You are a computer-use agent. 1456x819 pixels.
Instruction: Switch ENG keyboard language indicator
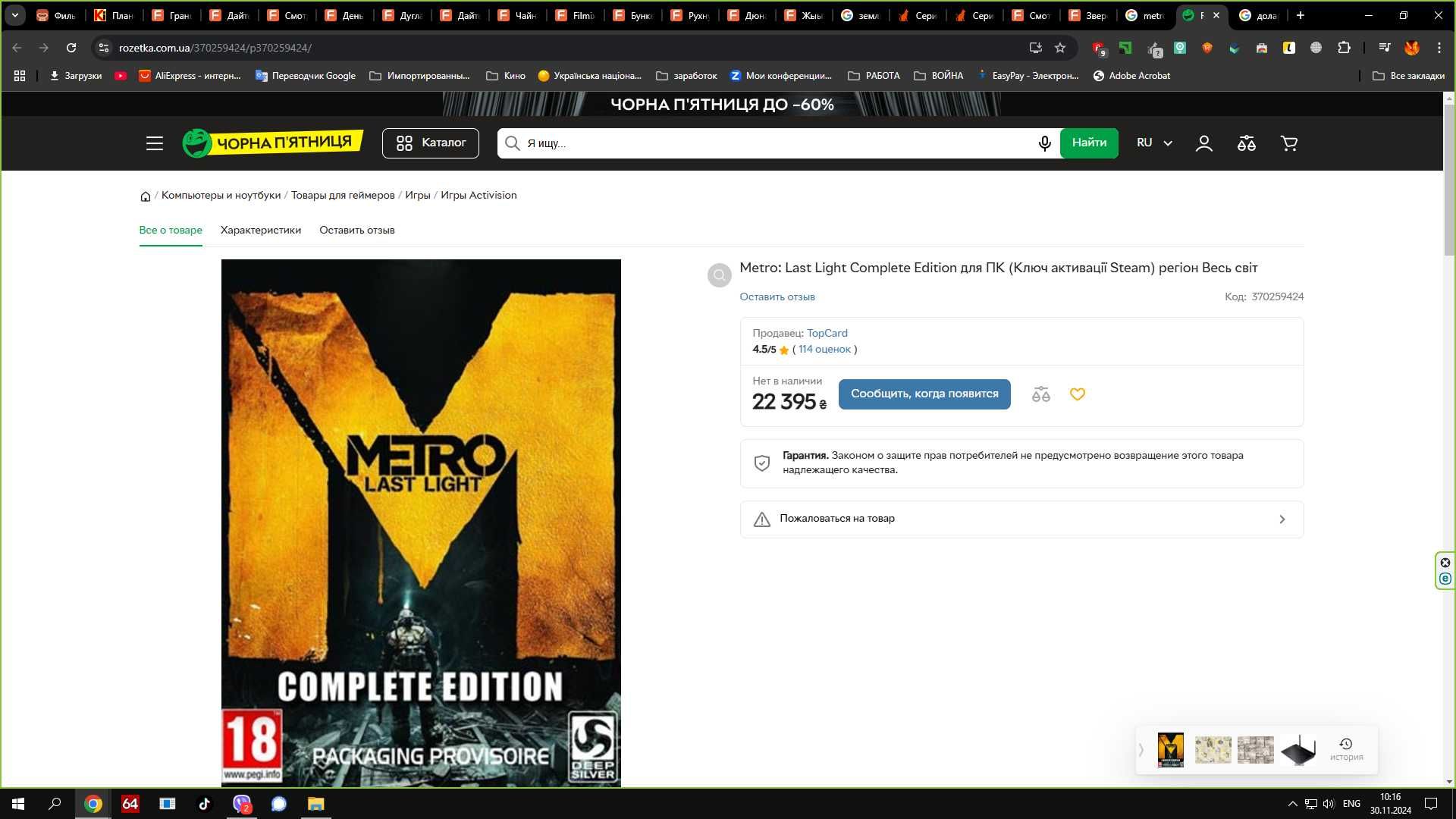[1351, 804]
